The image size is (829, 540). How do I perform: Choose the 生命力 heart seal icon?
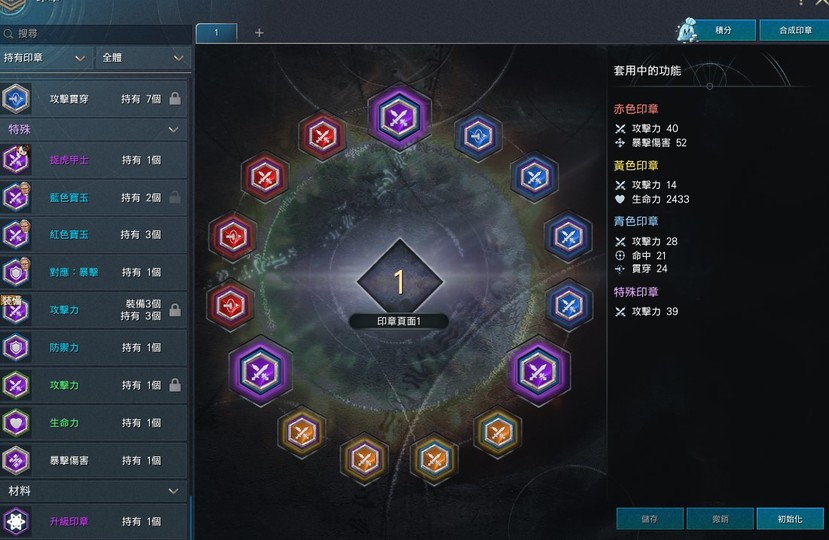(x=16, y=423)
